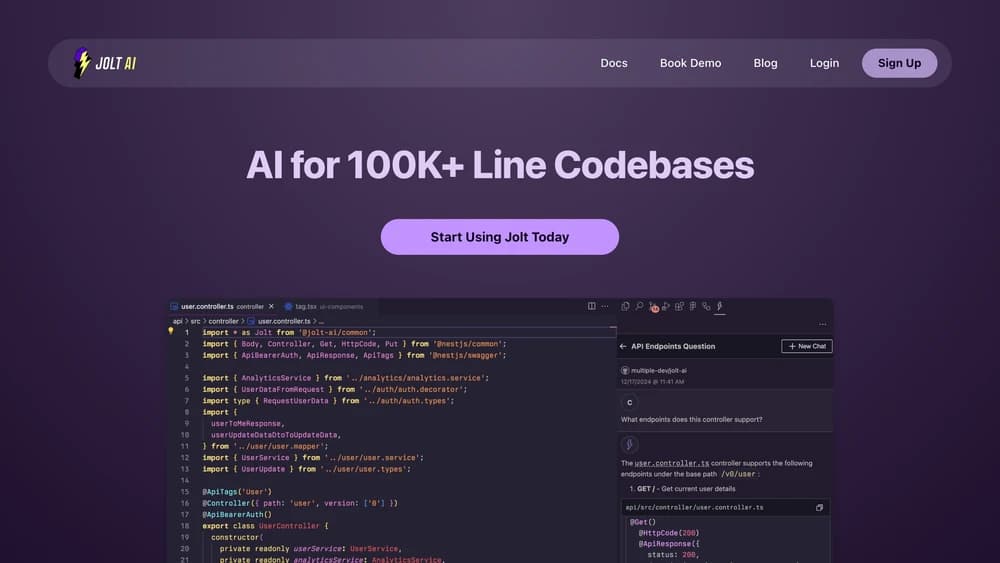Click the 'controller' breadcrumb

point(223,321)
